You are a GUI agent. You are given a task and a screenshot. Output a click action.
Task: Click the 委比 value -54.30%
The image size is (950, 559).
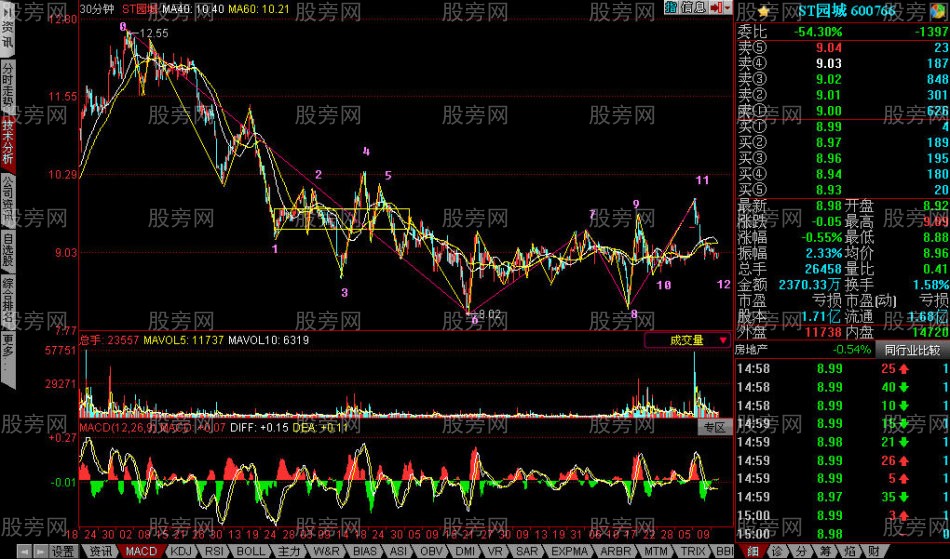tap(819, 31)
